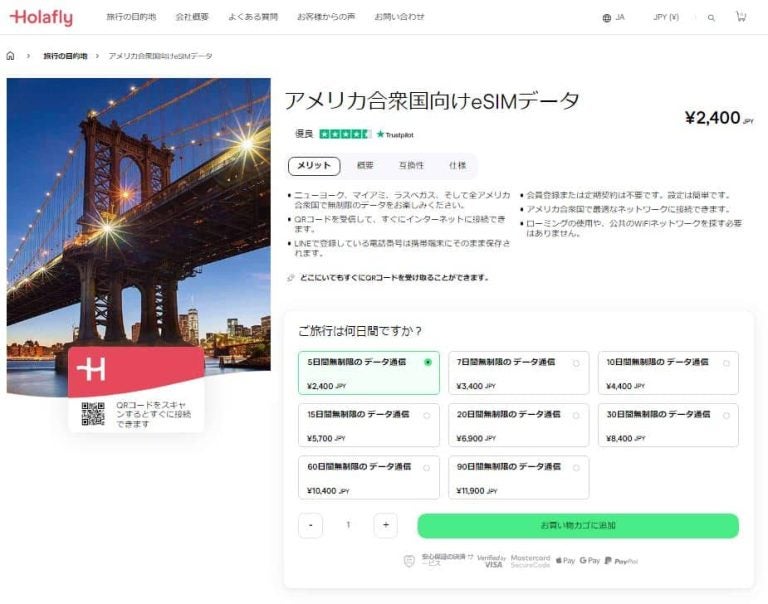
Task: Switch to the 互換性 tab
Action: 411,166
